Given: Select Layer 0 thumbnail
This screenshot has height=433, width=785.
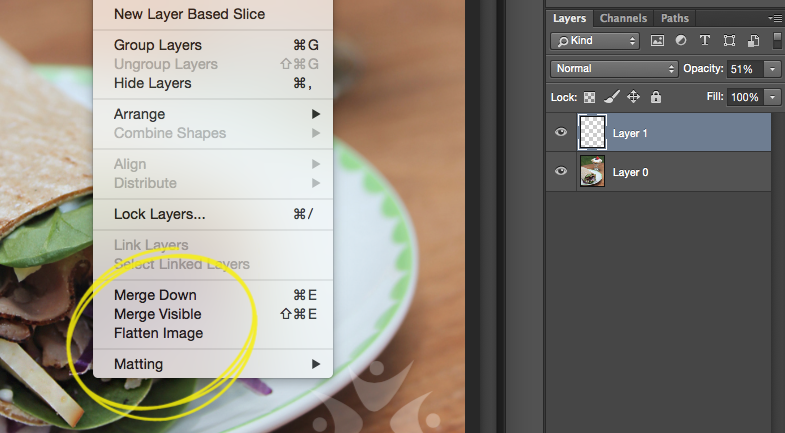Looking at the screenshot, I should tap(592, 171).
